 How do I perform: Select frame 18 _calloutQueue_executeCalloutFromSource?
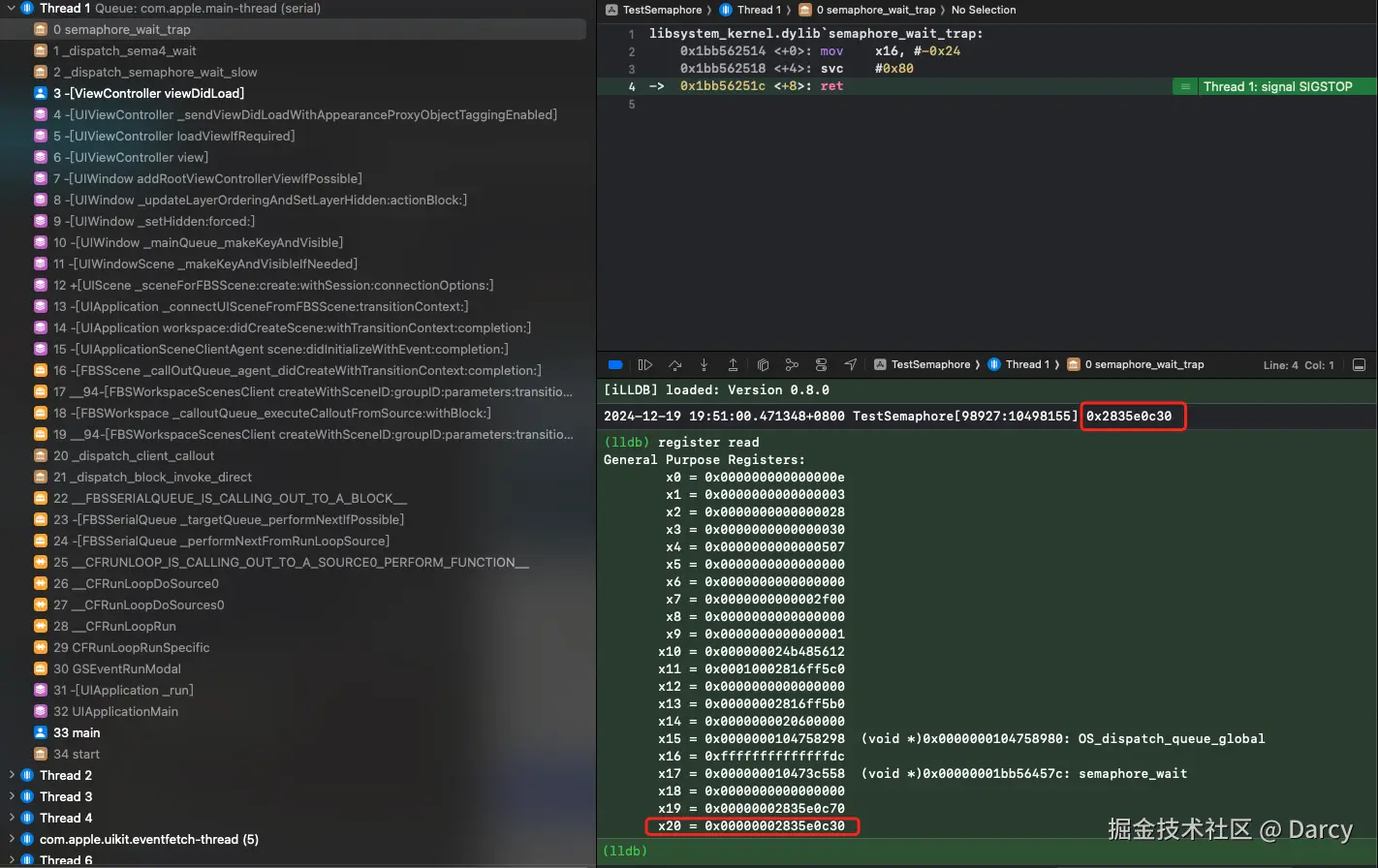(x=295, y=413)
